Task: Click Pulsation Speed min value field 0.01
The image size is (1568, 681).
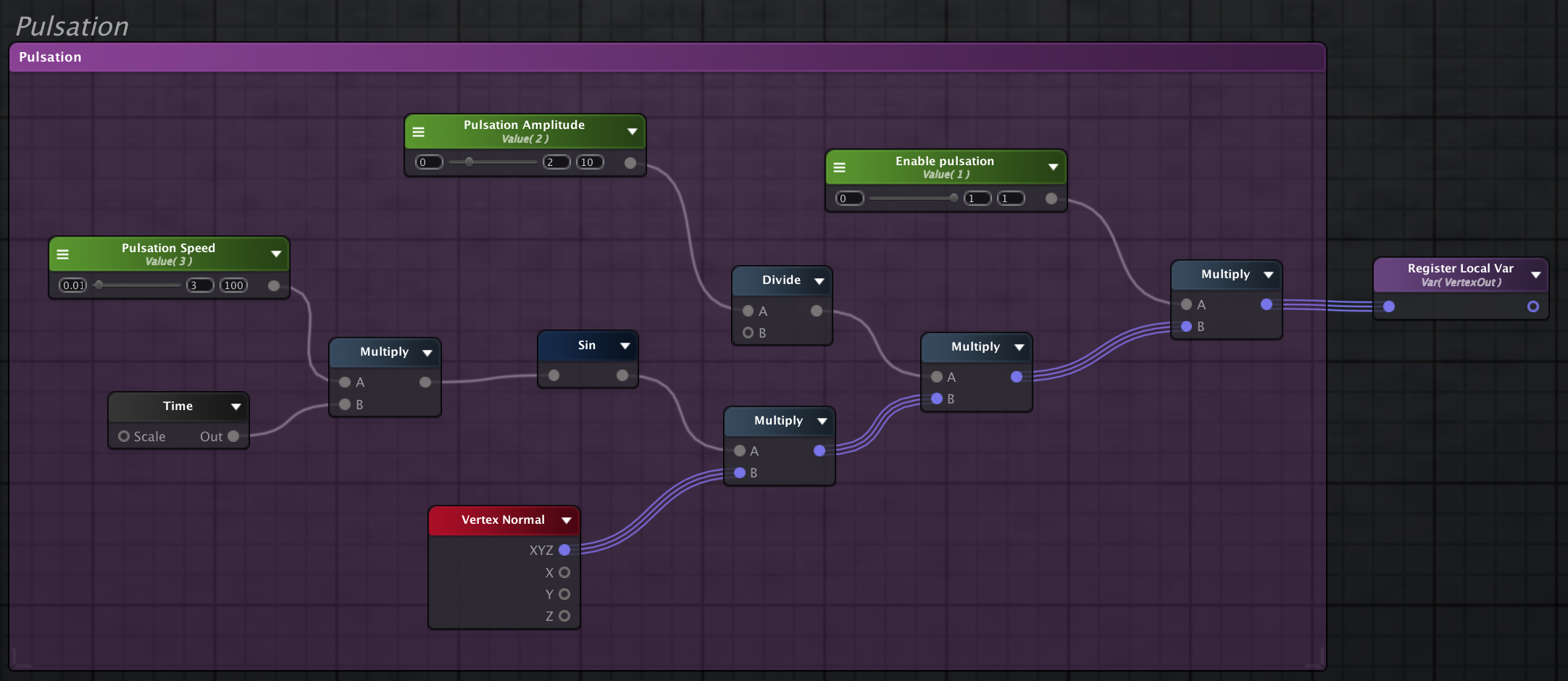Action: click(72, 285)
